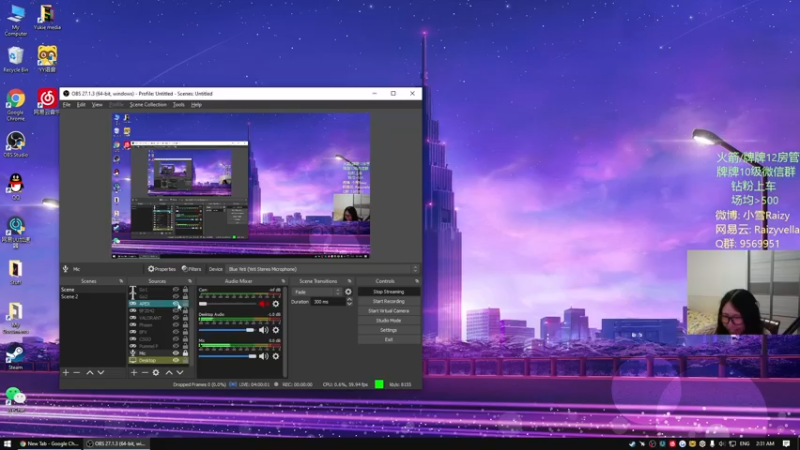Open the Scene Collection menu
Viewport: 800px width, 450px height.
click(148, 105)
